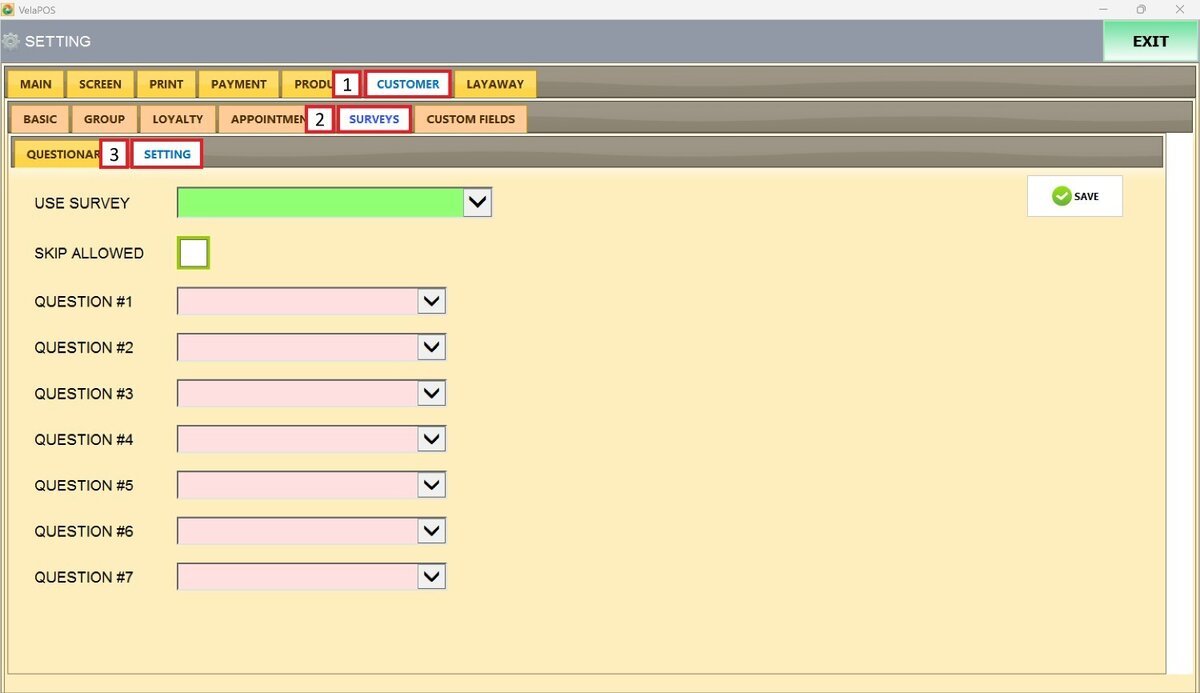This screenshot has height=693, width=1200.
Task: Click the 'USE SURVEY' label text
Action: click(82, 203)
